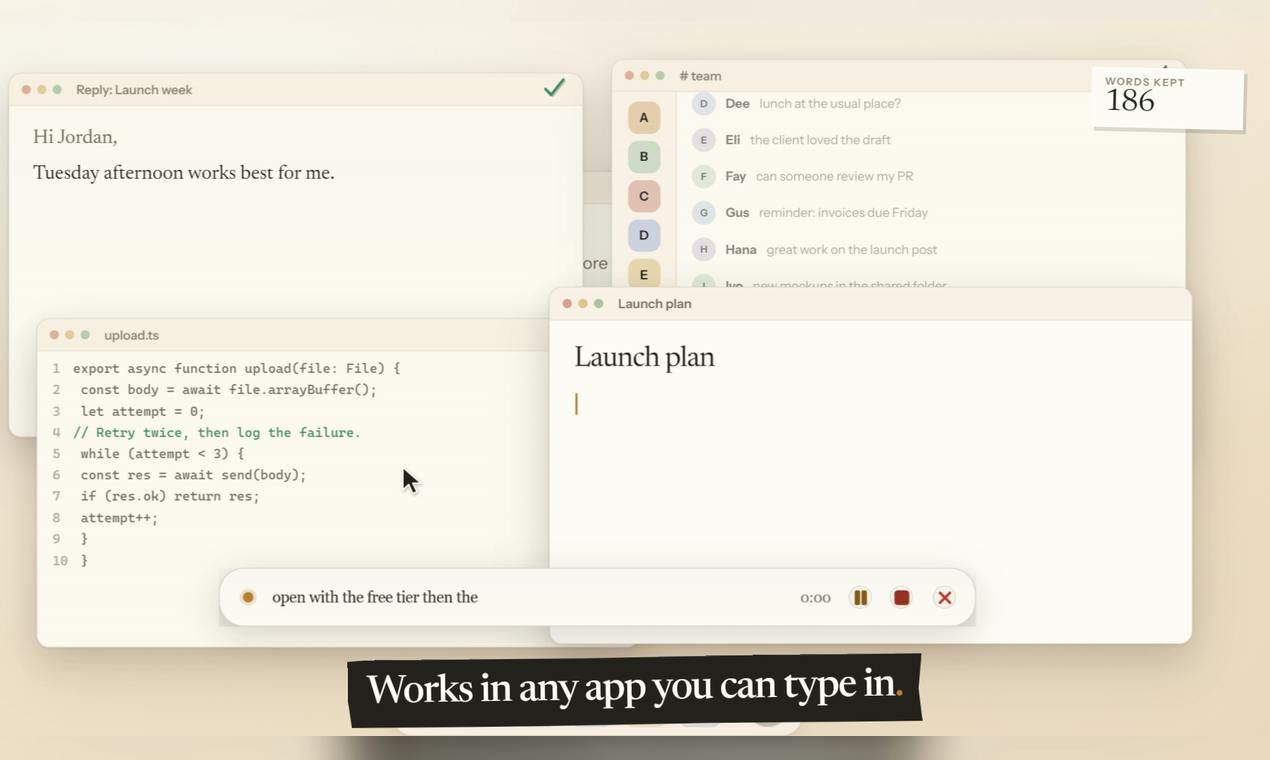Click the 'Hi Jordan,' greeting line
Viewport: 1270px width, 760px height.
point(75,137)
